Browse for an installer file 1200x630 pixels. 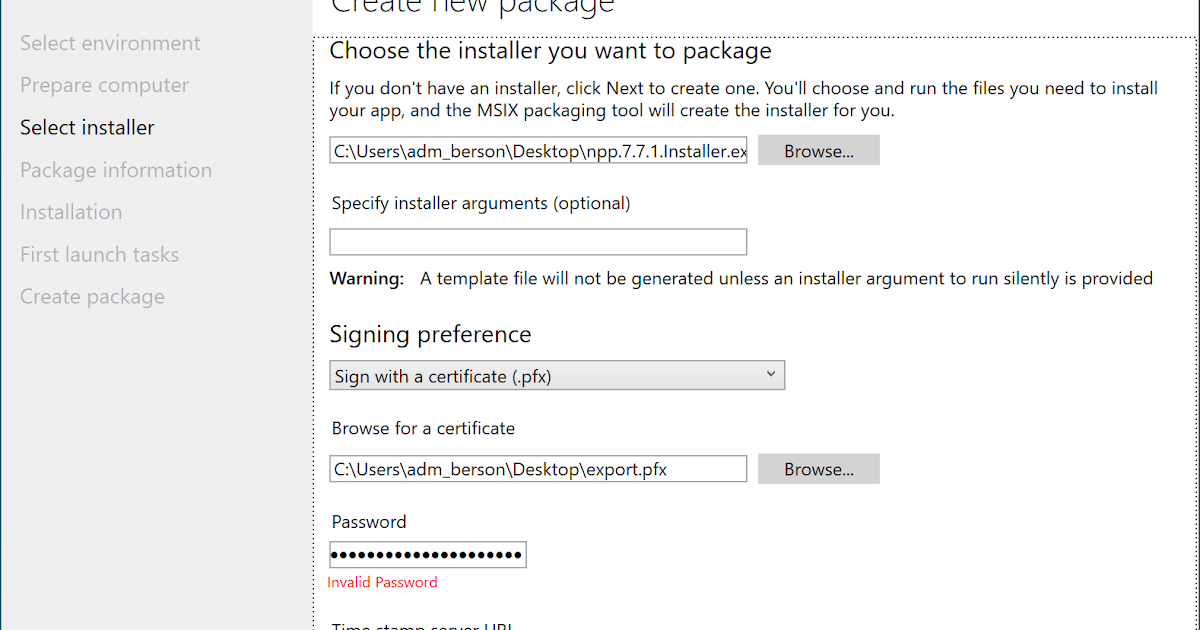point(818,151)
